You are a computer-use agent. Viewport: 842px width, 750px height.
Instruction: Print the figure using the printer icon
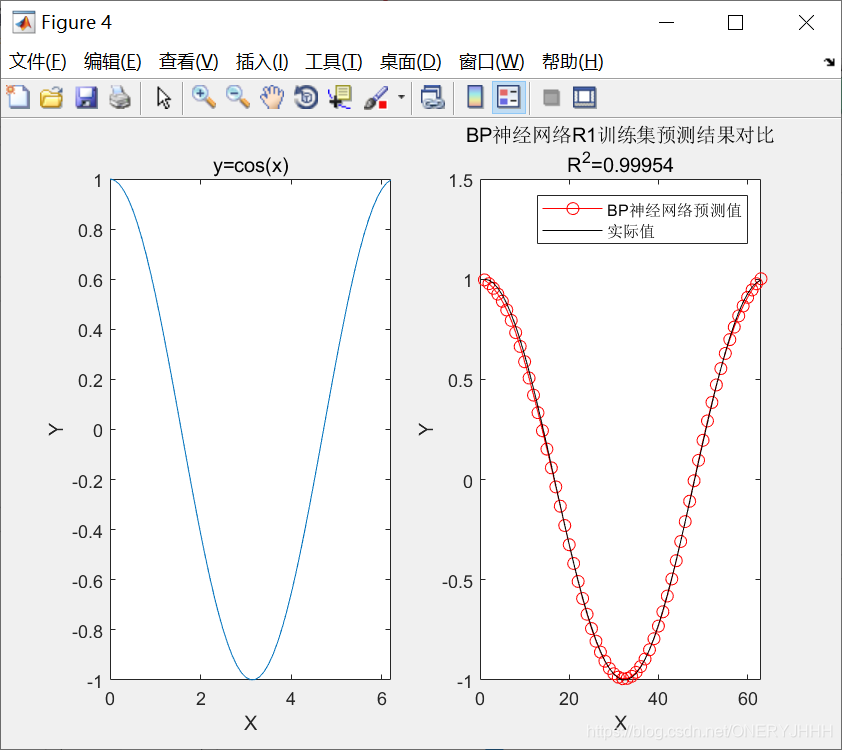[x=122, y=97]
